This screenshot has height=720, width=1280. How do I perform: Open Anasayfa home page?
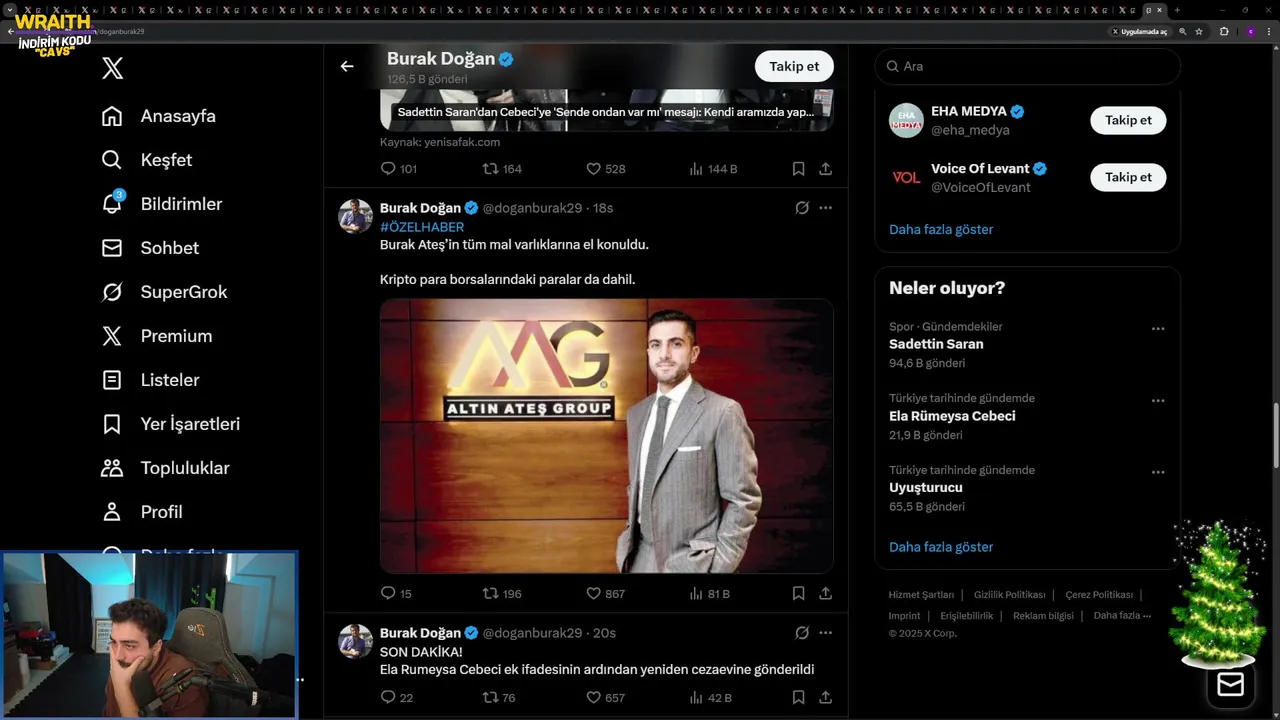tap(159, 116)
